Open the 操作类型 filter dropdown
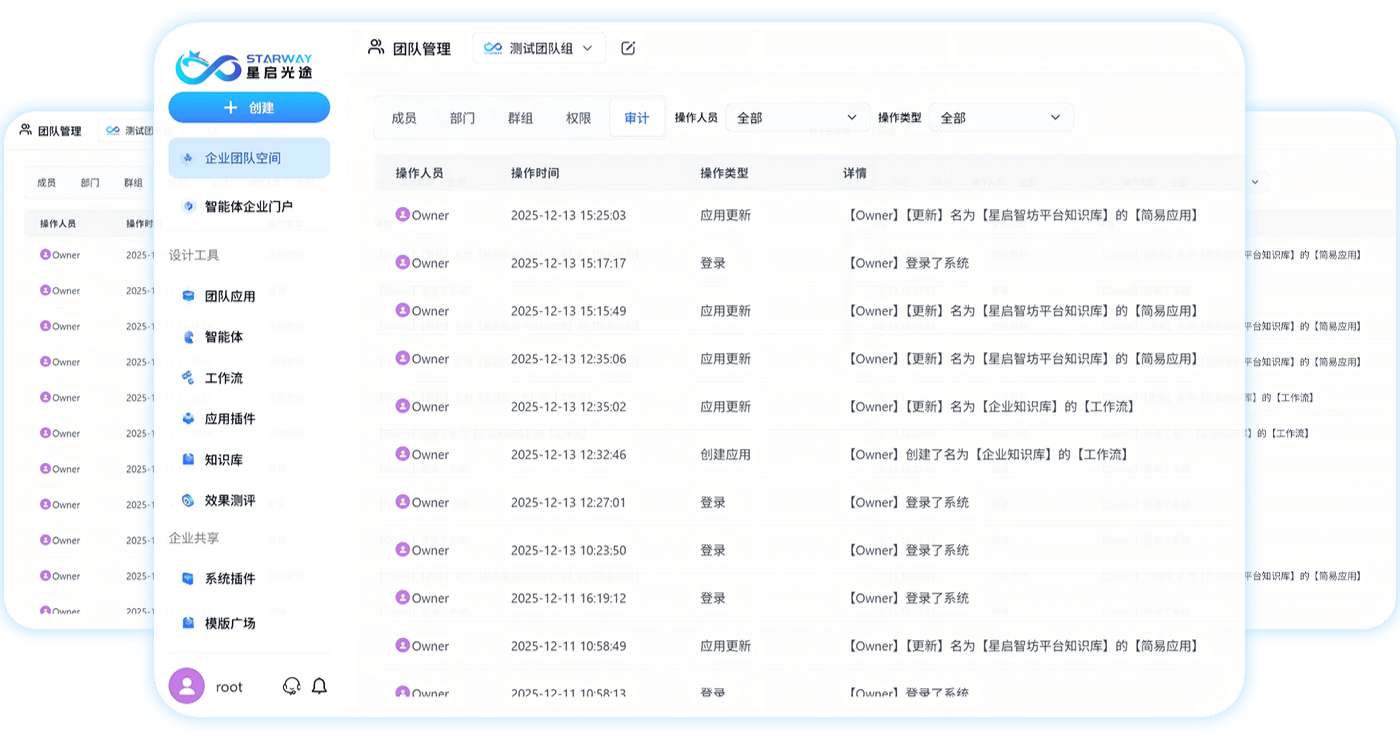Screen dimensions: 1400x740 click(x=1000, y=117)
